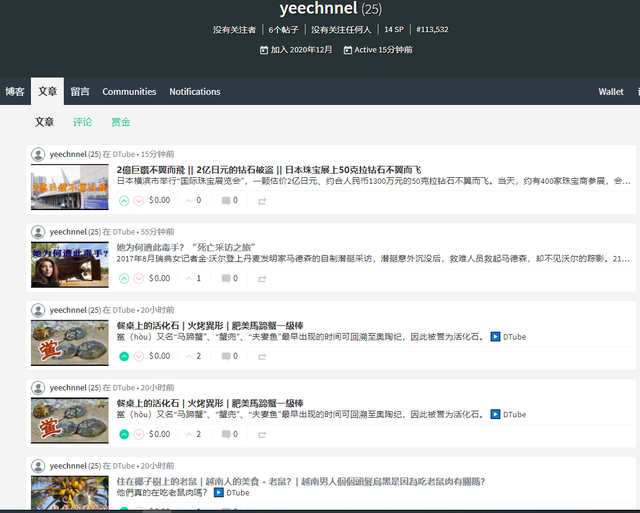Downvote the 她为何遭此毒手 post
This screenshot has width=640, height=513.
[139, 278]
